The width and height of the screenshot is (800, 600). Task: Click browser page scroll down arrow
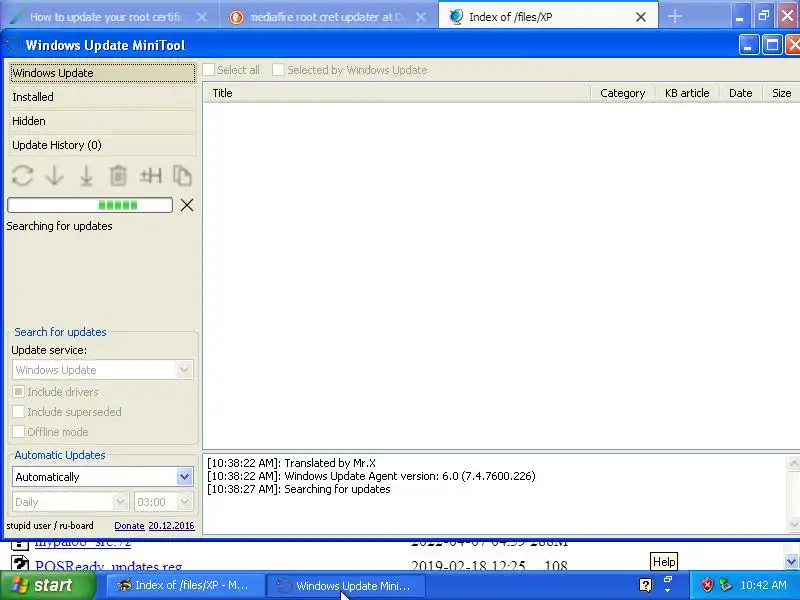click(791, 561)
